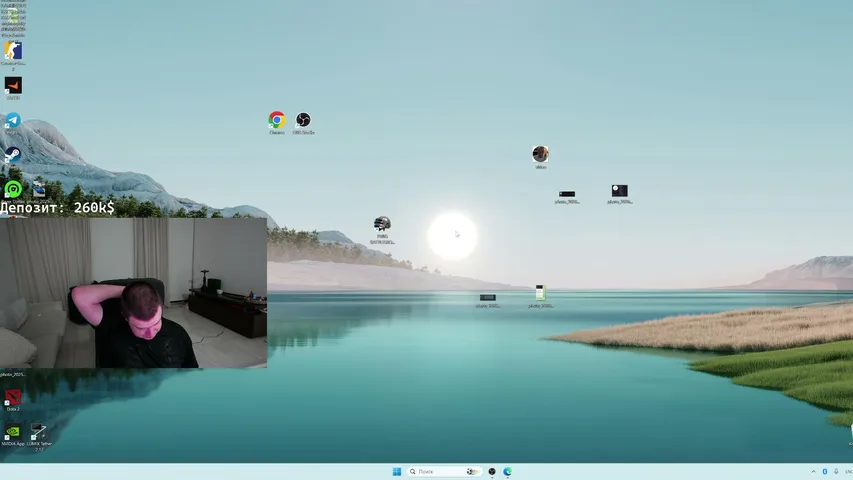
Task: Select the green-white document photo file
Action: coord(540,293)
